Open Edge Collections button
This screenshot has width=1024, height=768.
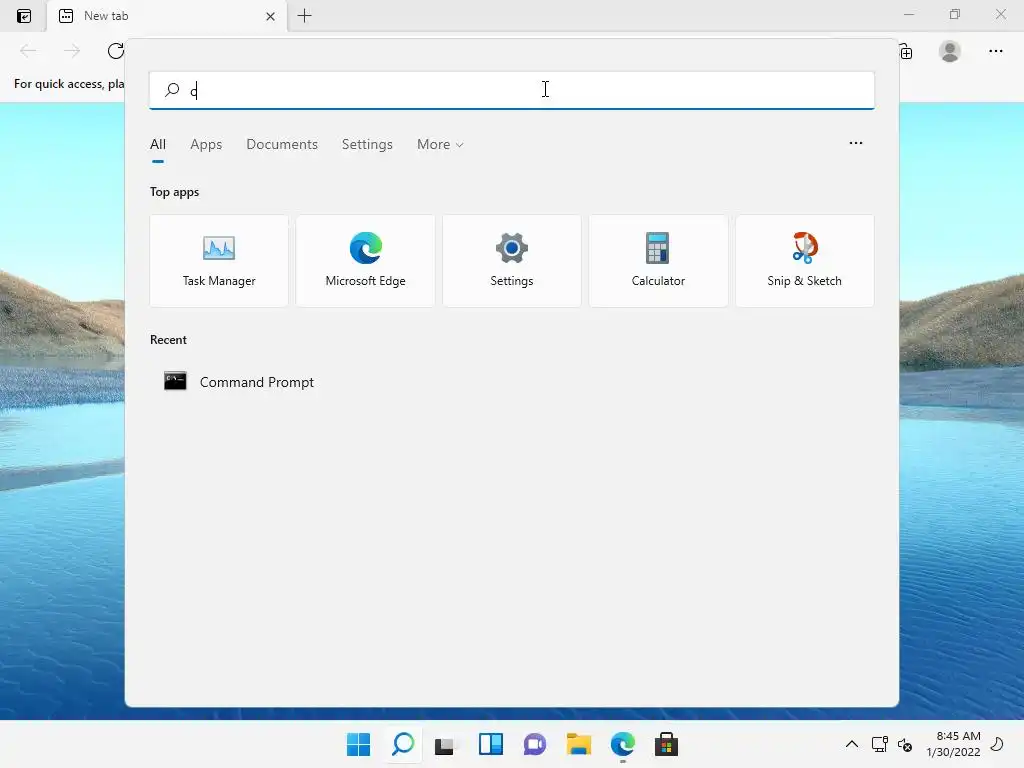[x=906, y=52]
